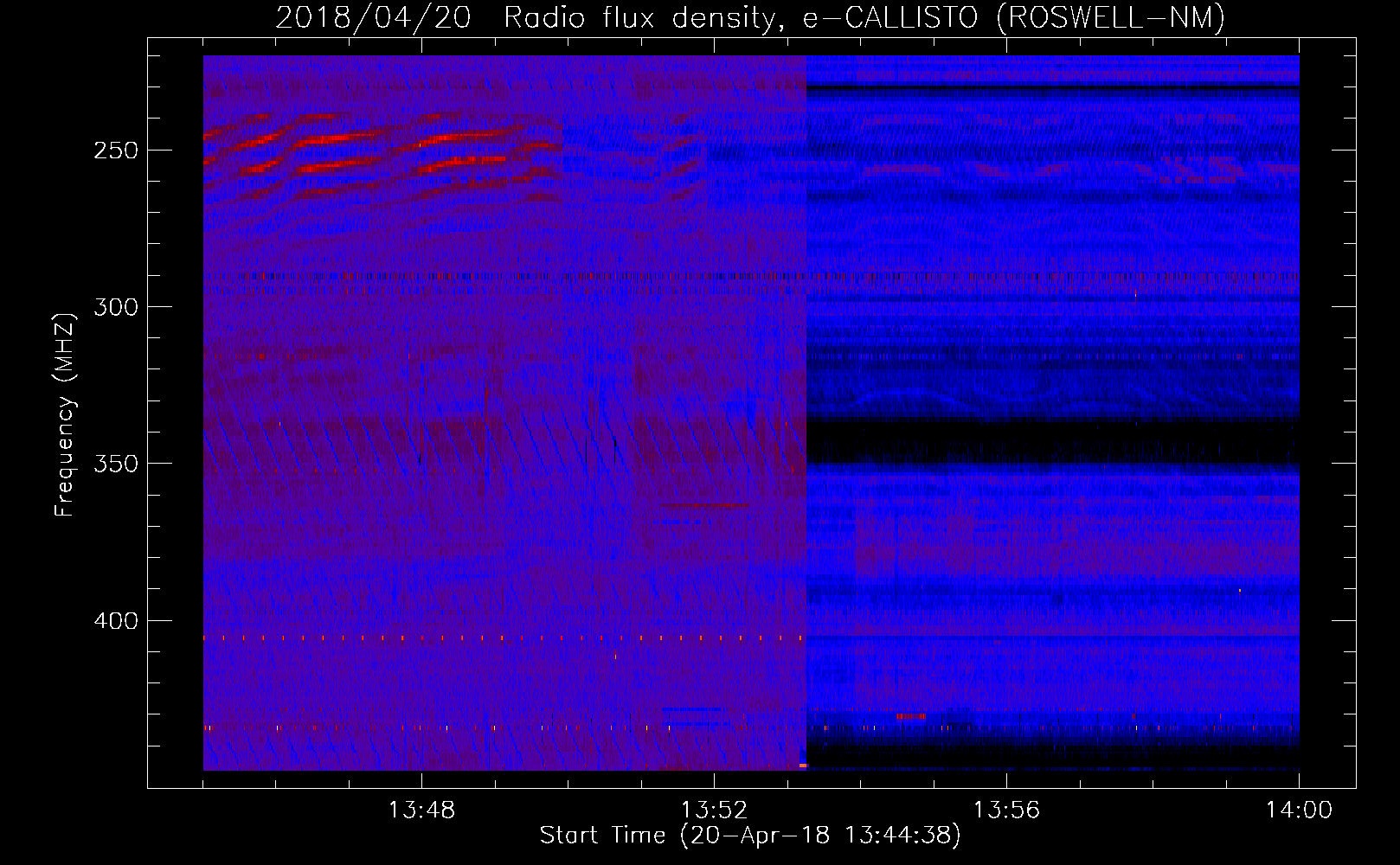Select the '250' frequency axis label
1400x865 pixels.
coord(116,151)
